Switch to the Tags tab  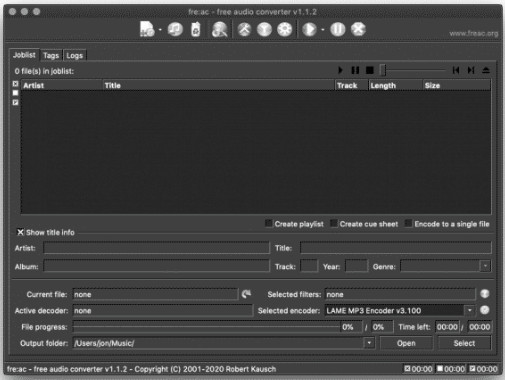pos(51,55)
